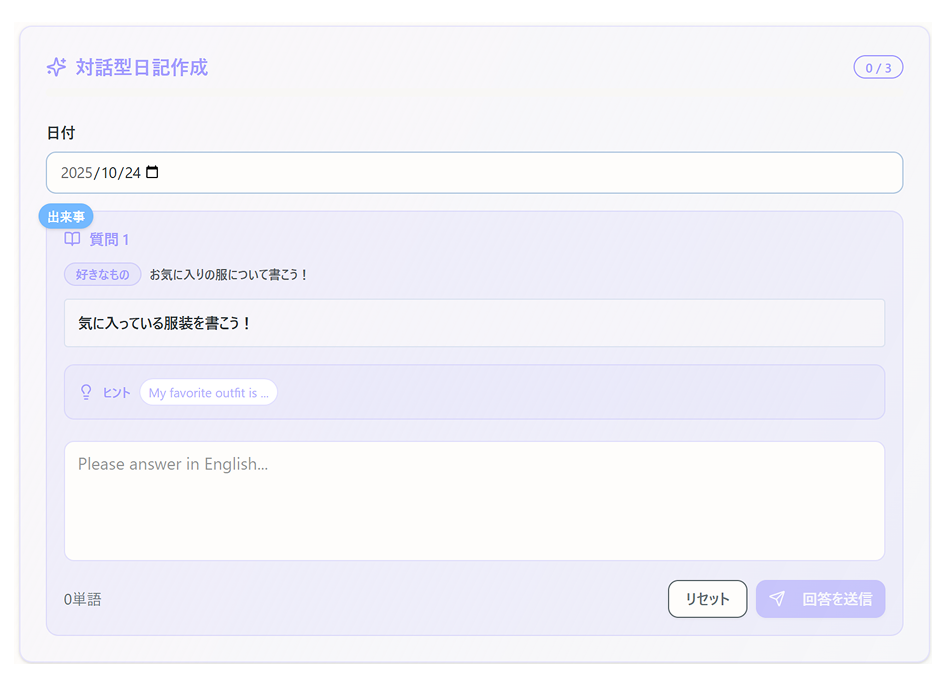
Task: Insert the 'My favorite outfit is ...' hint chip
Action: tap(208, 393)
